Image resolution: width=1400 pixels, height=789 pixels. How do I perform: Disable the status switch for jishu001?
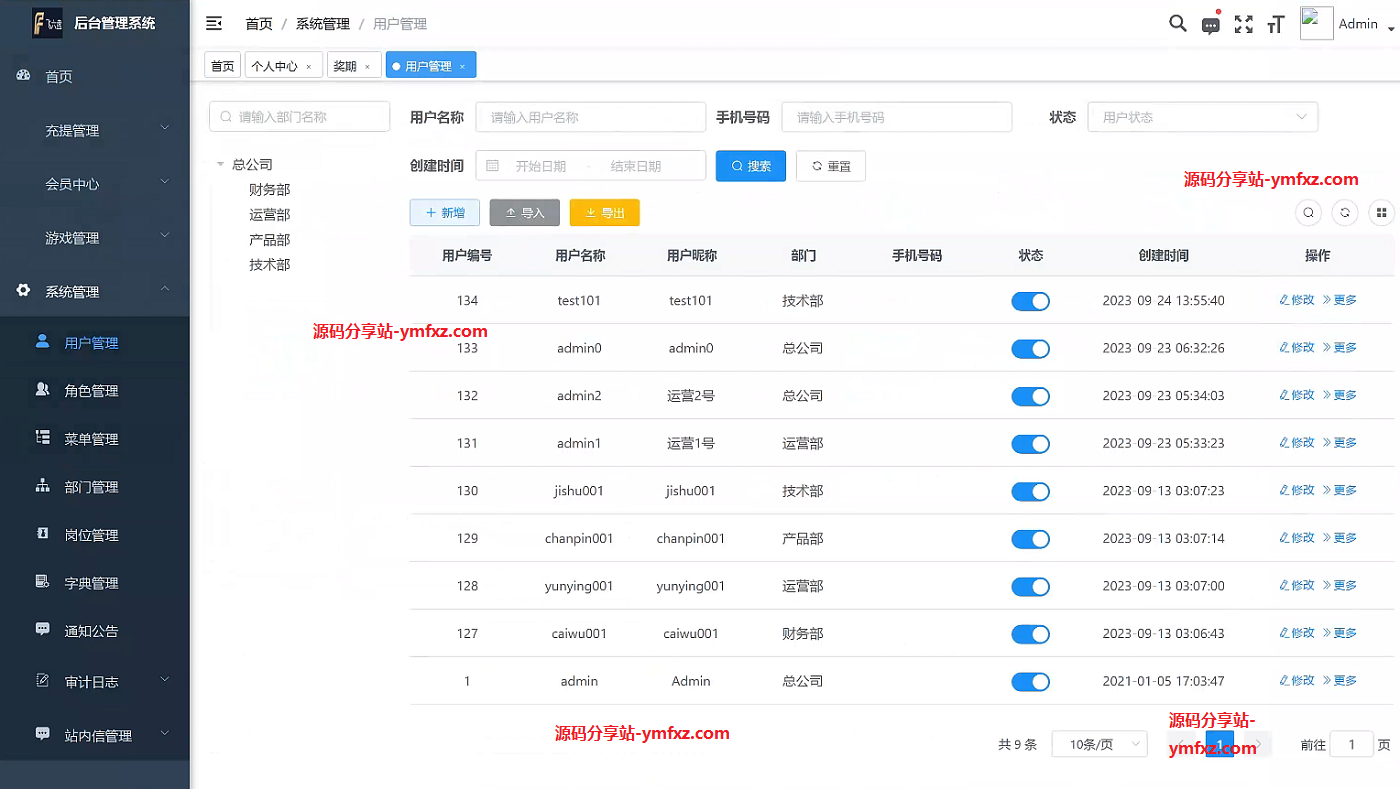pos(1030,491)
